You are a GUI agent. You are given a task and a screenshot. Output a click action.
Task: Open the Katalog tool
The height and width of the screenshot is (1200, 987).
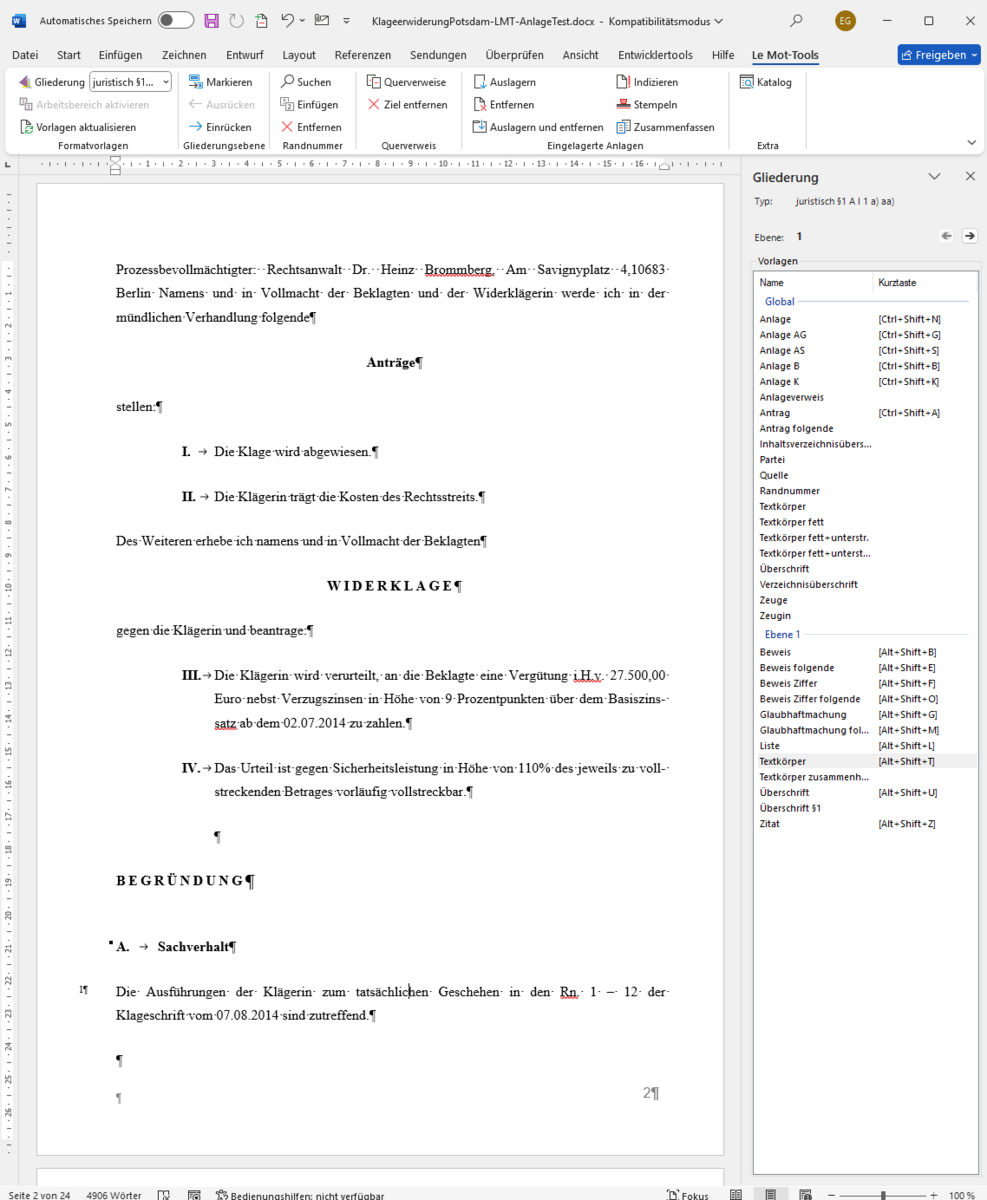point(766,82)
